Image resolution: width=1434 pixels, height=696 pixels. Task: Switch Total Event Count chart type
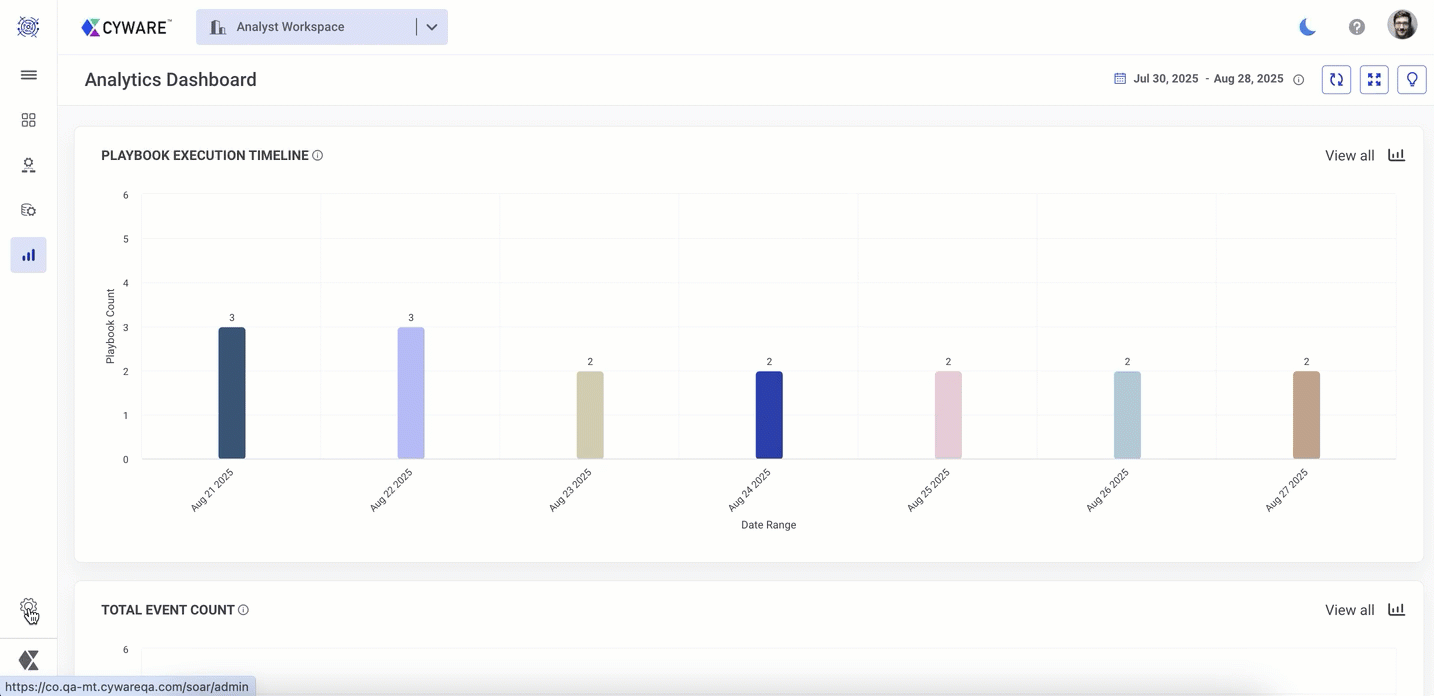1396,610
